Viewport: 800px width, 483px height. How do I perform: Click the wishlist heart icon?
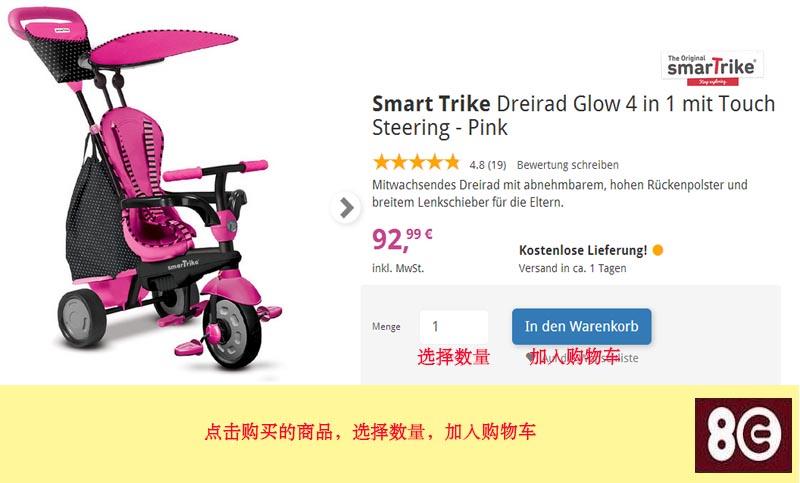pos(530,357)
